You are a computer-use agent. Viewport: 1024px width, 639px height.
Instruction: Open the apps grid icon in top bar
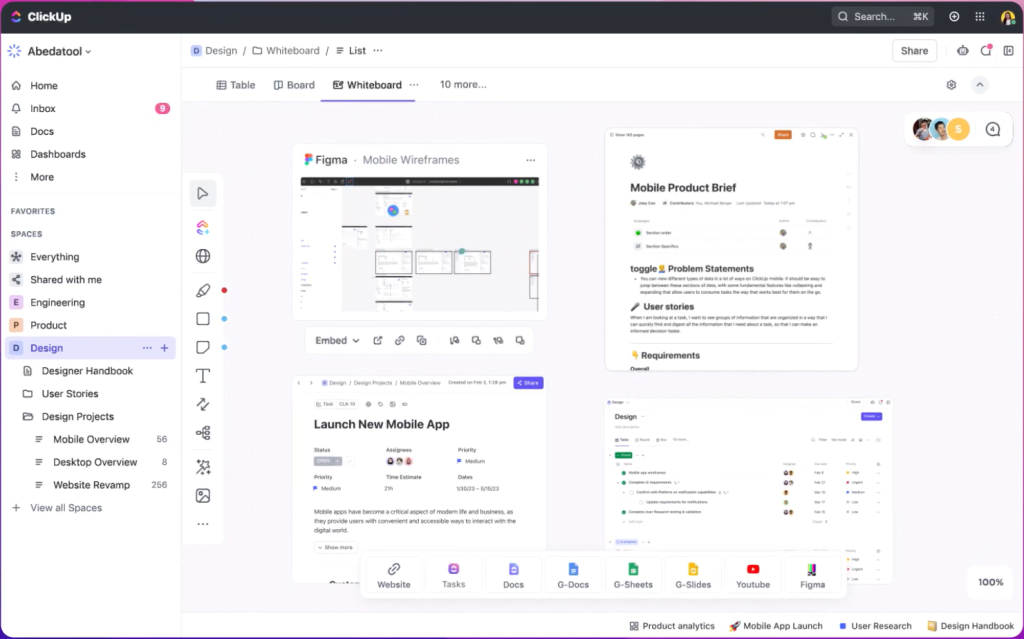click(x=980, y=16)
